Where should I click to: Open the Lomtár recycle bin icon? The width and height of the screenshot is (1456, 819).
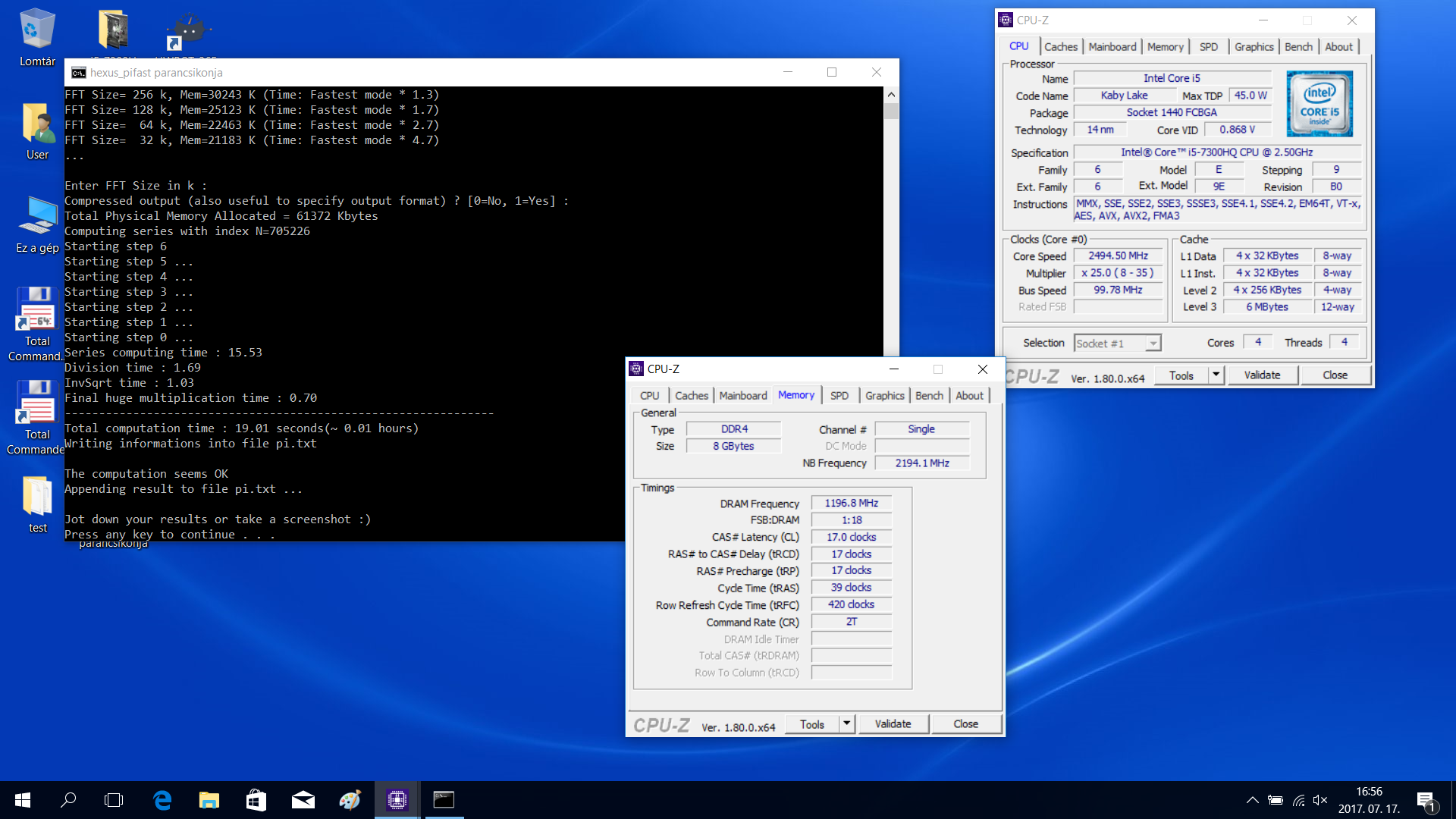[x=37, y=38]
